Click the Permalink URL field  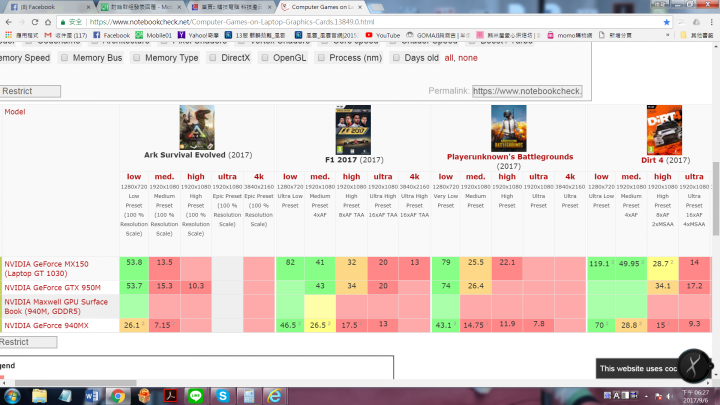click(x=527, y=91)
